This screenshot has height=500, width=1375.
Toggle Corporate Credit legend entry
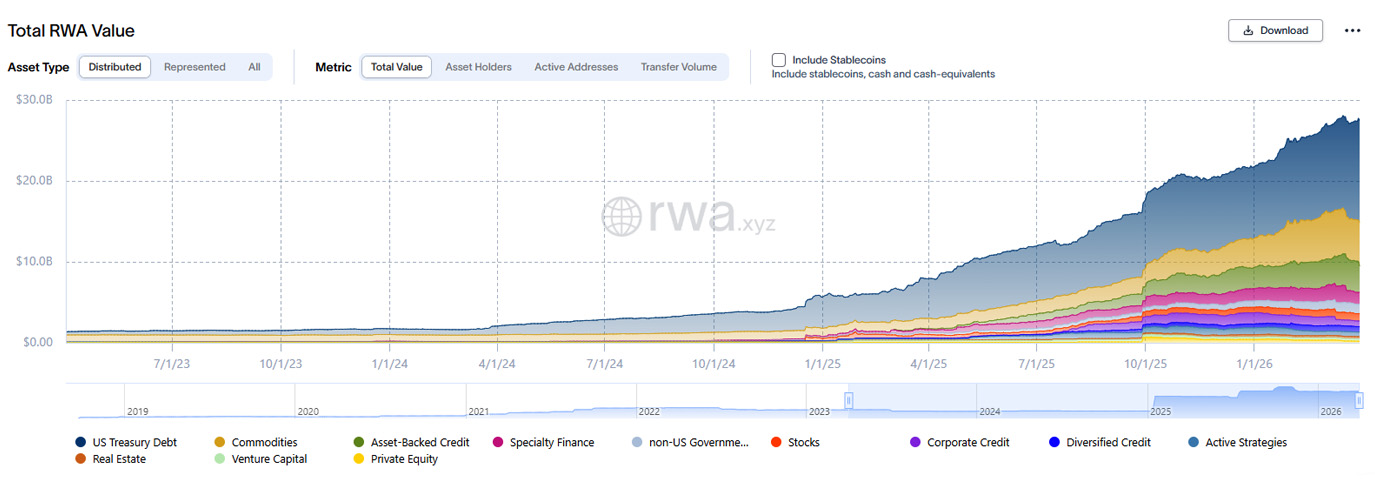coord(916,442)
